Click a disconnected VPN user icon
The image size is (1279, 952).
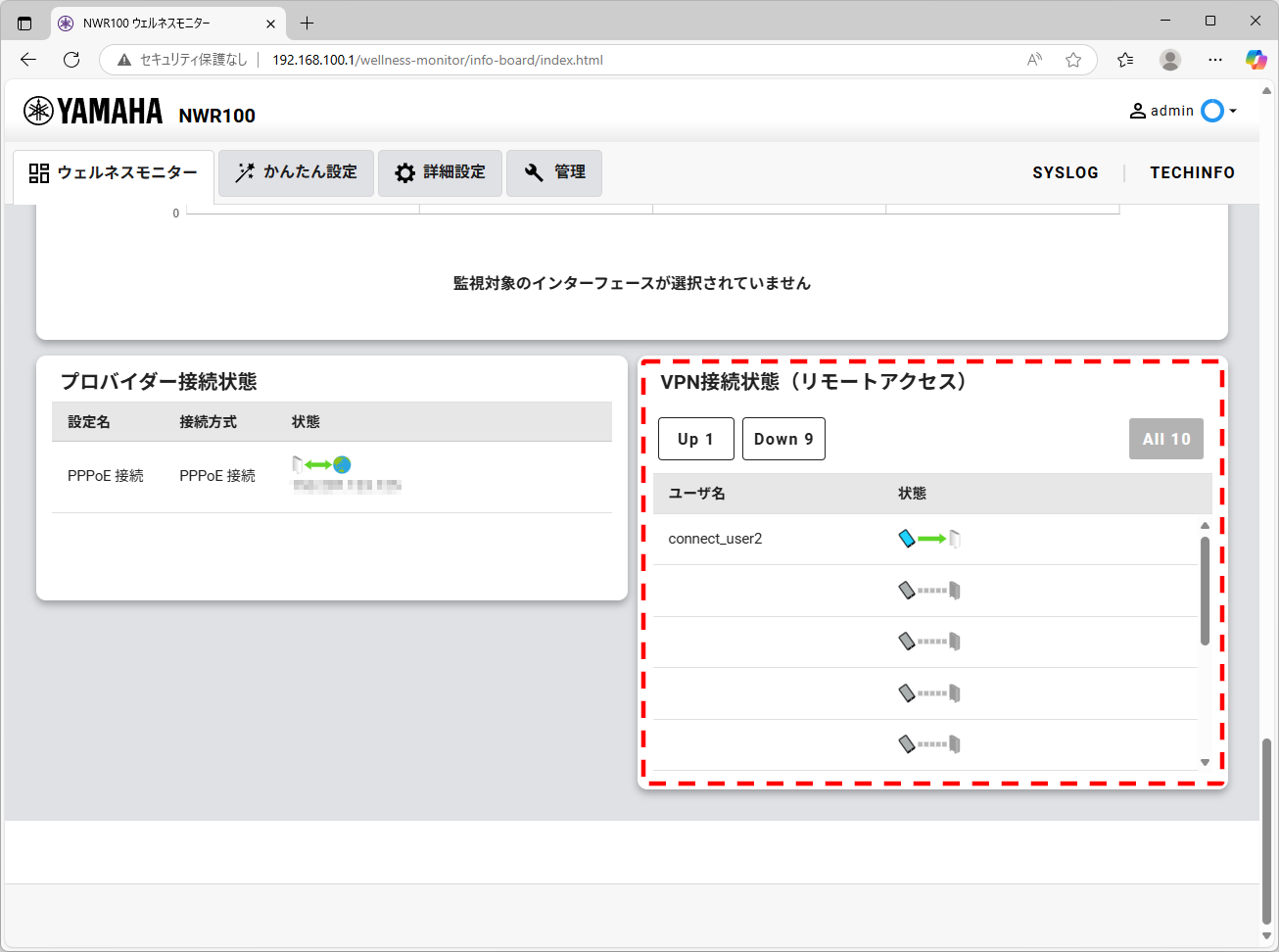(928, 590)
